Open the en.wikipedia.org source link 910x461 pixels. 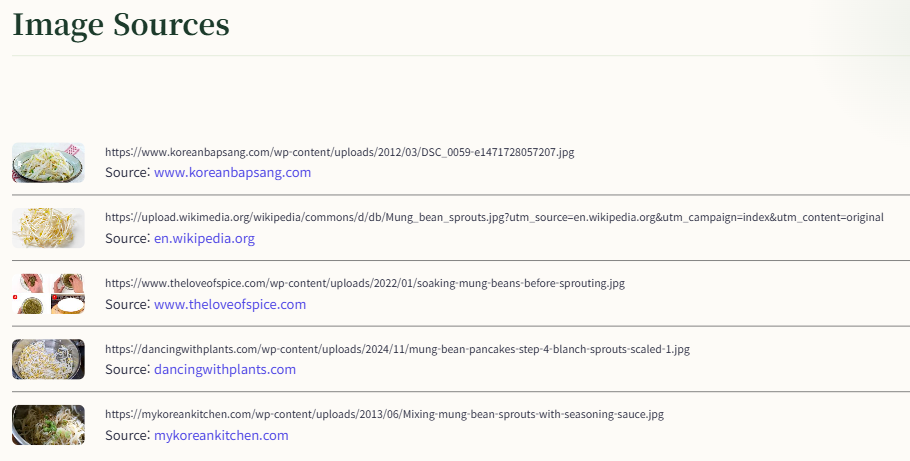(204, 239)
